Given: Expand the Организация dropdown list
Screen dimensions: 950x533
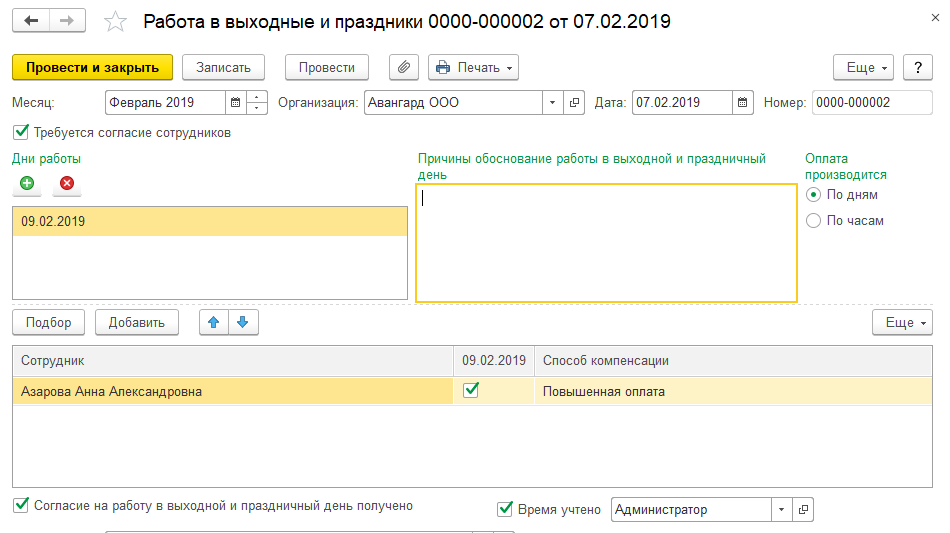Looking at the screenshot, I should coord(552,102).
